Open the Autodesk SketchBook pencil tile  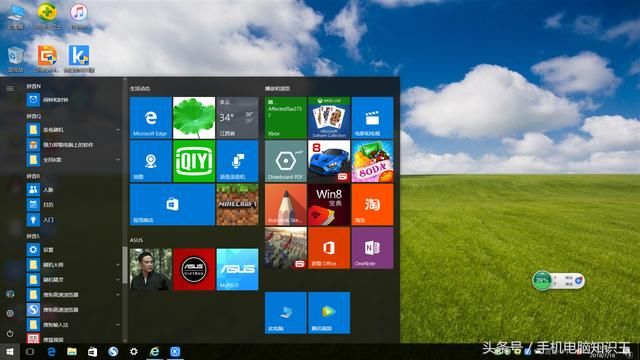pyautogui.click(x=286, y=204)
